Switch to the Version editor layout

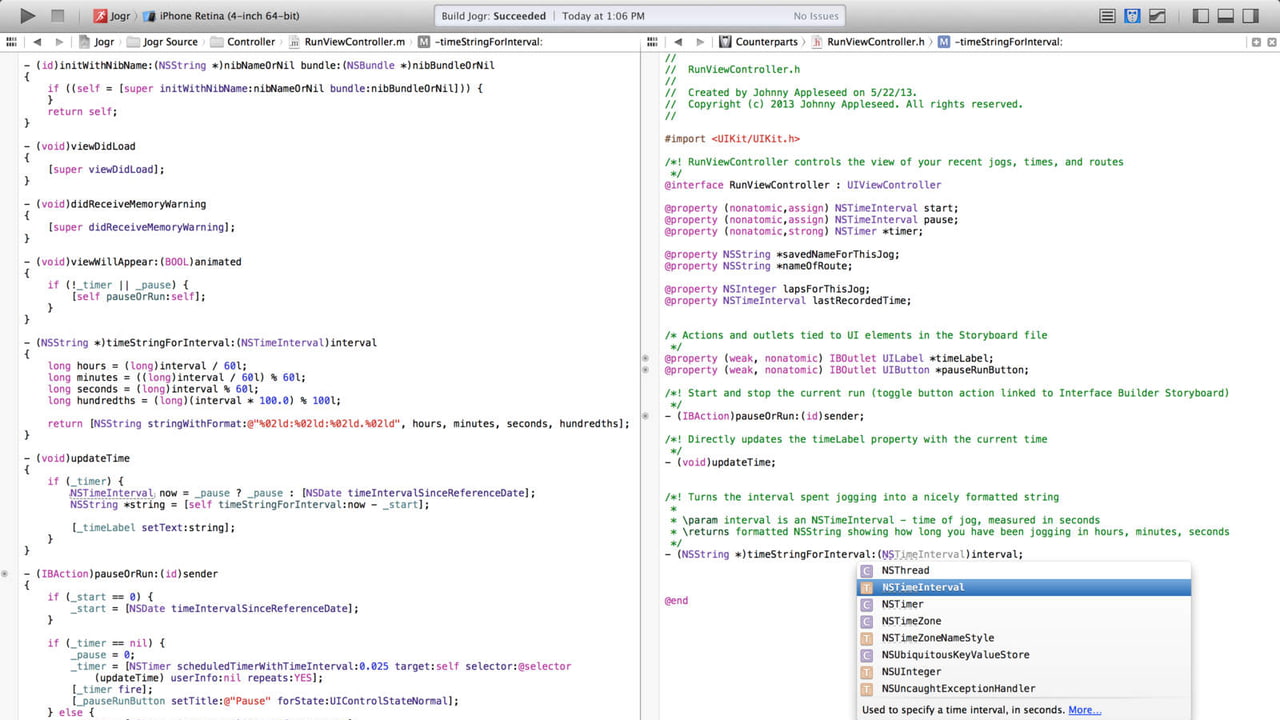(1157, 16)
